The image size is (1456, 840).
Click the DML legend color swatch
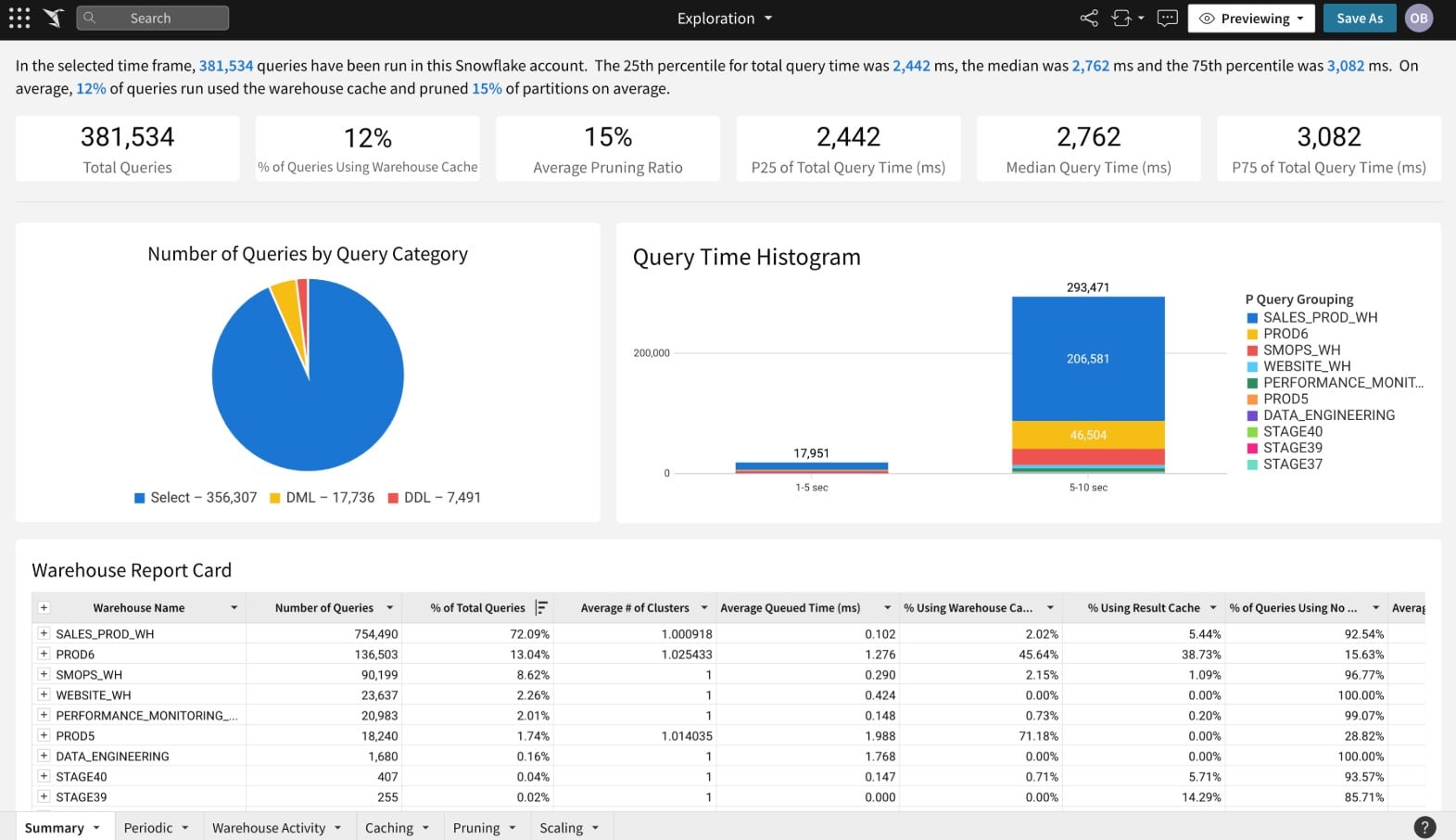274,498
